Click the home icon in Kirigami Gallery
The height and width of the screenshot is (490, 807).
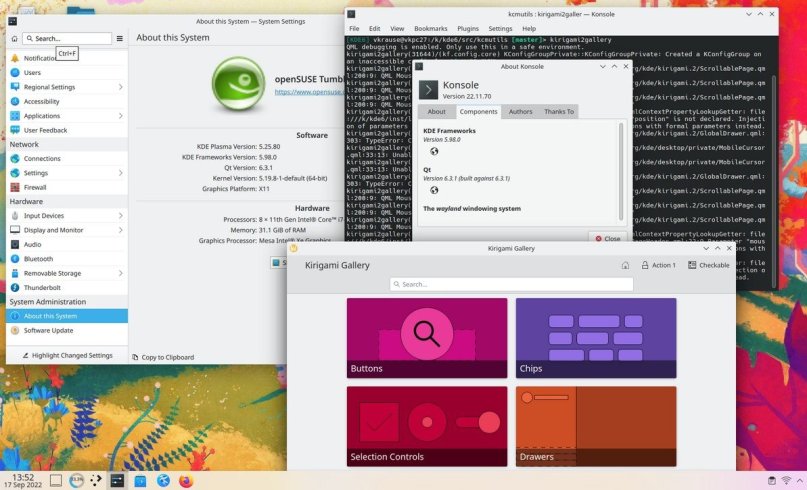point(625,265)
